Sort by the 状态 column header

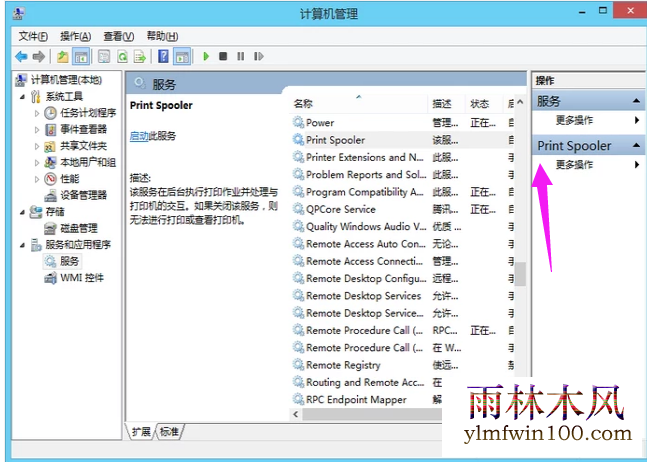coord(484,104)
